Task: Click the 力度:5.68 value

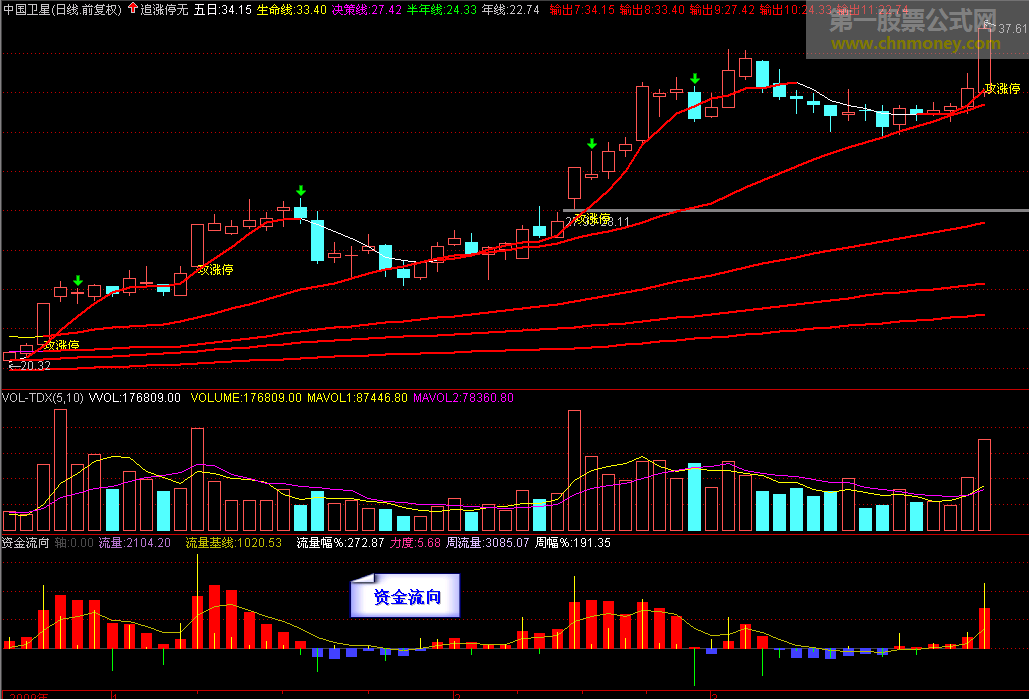Action: click(x=415, y=543)
